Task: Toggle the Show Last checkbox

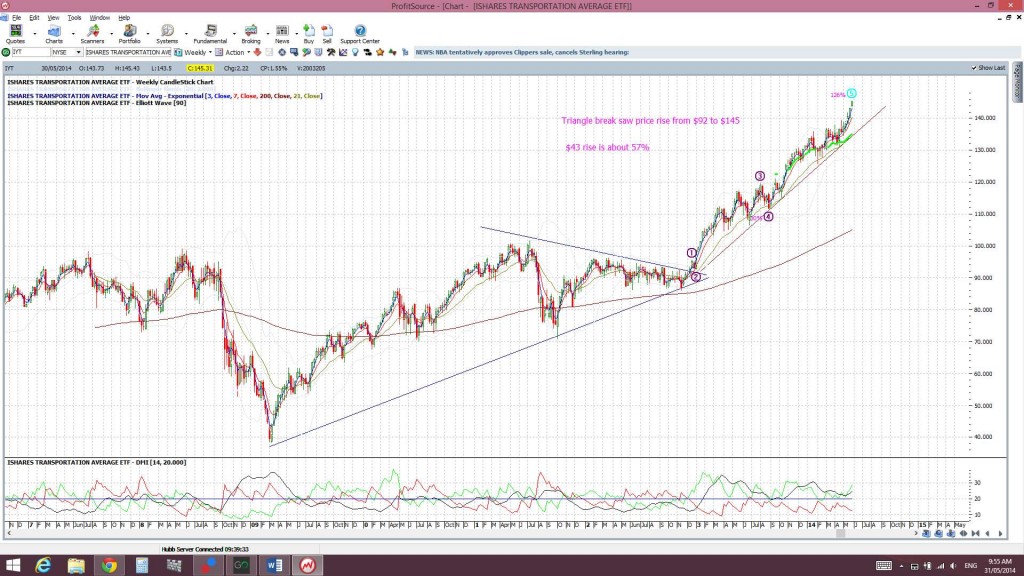Action: pos(974,68)
